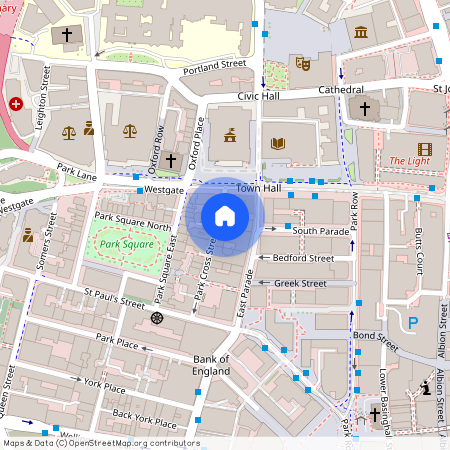Image resolution: width=450 pixels, height=450 pixels.
Task: Click the Bedford Street label
Action: point(303,258)
